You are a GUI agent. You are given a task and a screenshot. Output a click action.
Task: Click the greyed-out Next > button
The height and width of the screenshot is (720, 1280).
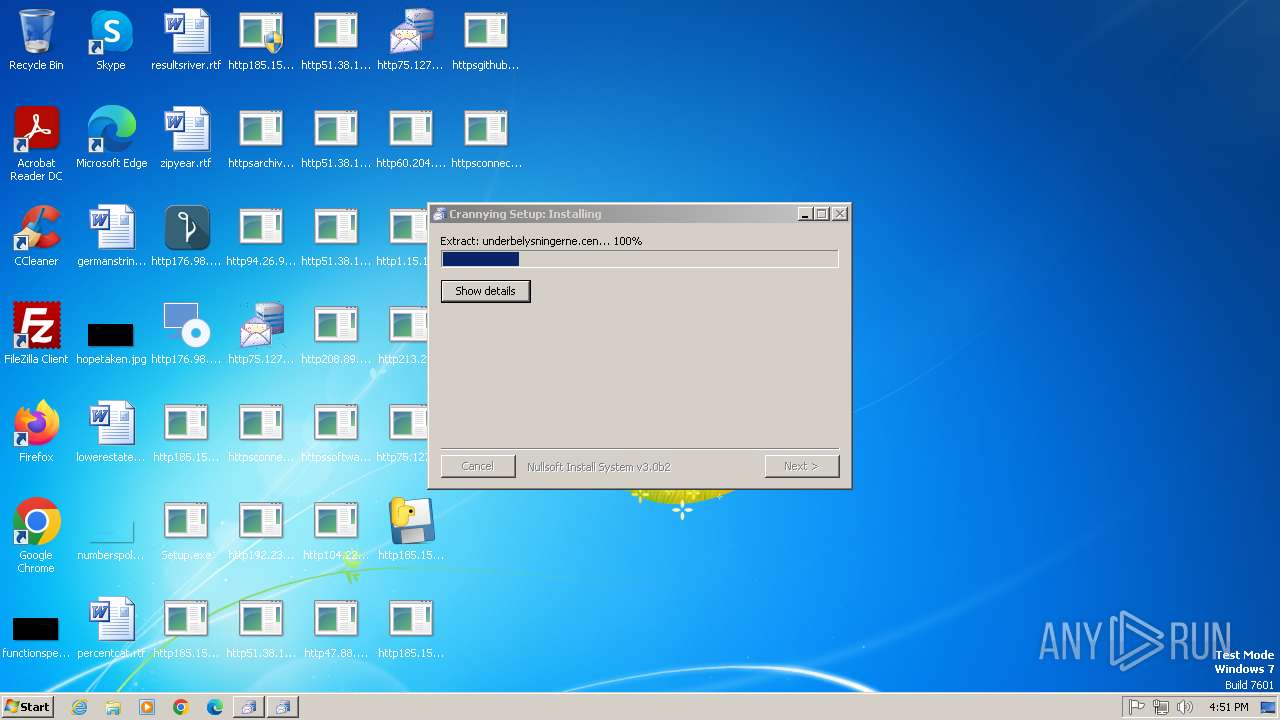[801, 466]
